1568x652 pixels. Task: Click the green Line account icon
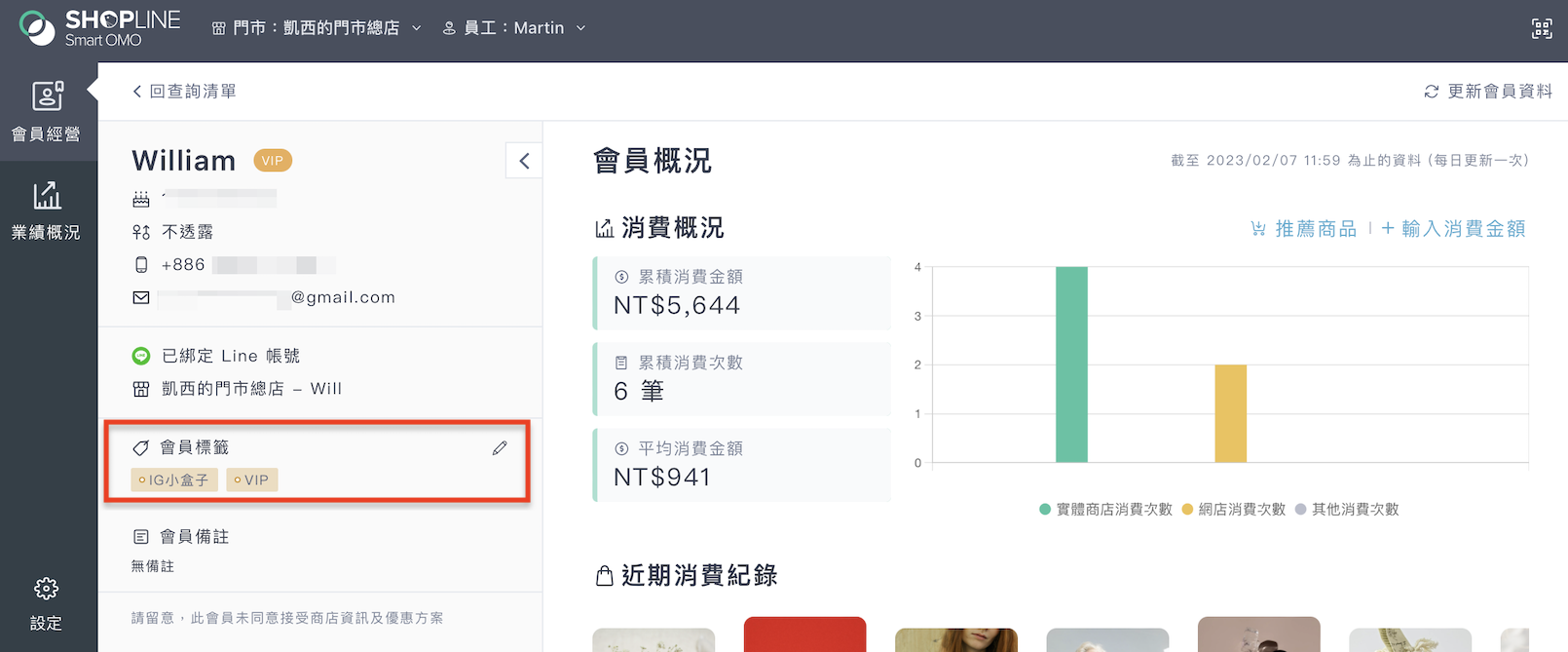141,356
